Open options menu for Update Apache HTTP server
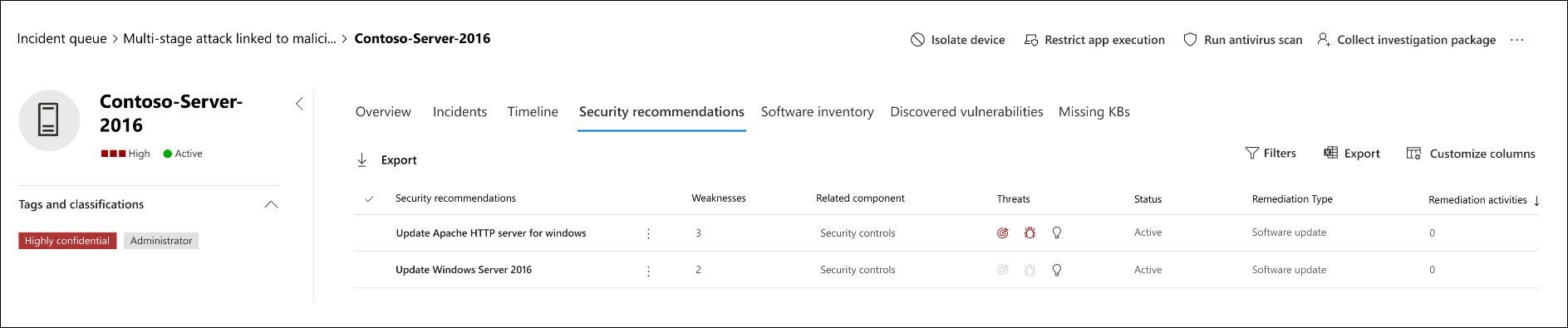This screenshot has height=328, width=1568. coord(648,234)
